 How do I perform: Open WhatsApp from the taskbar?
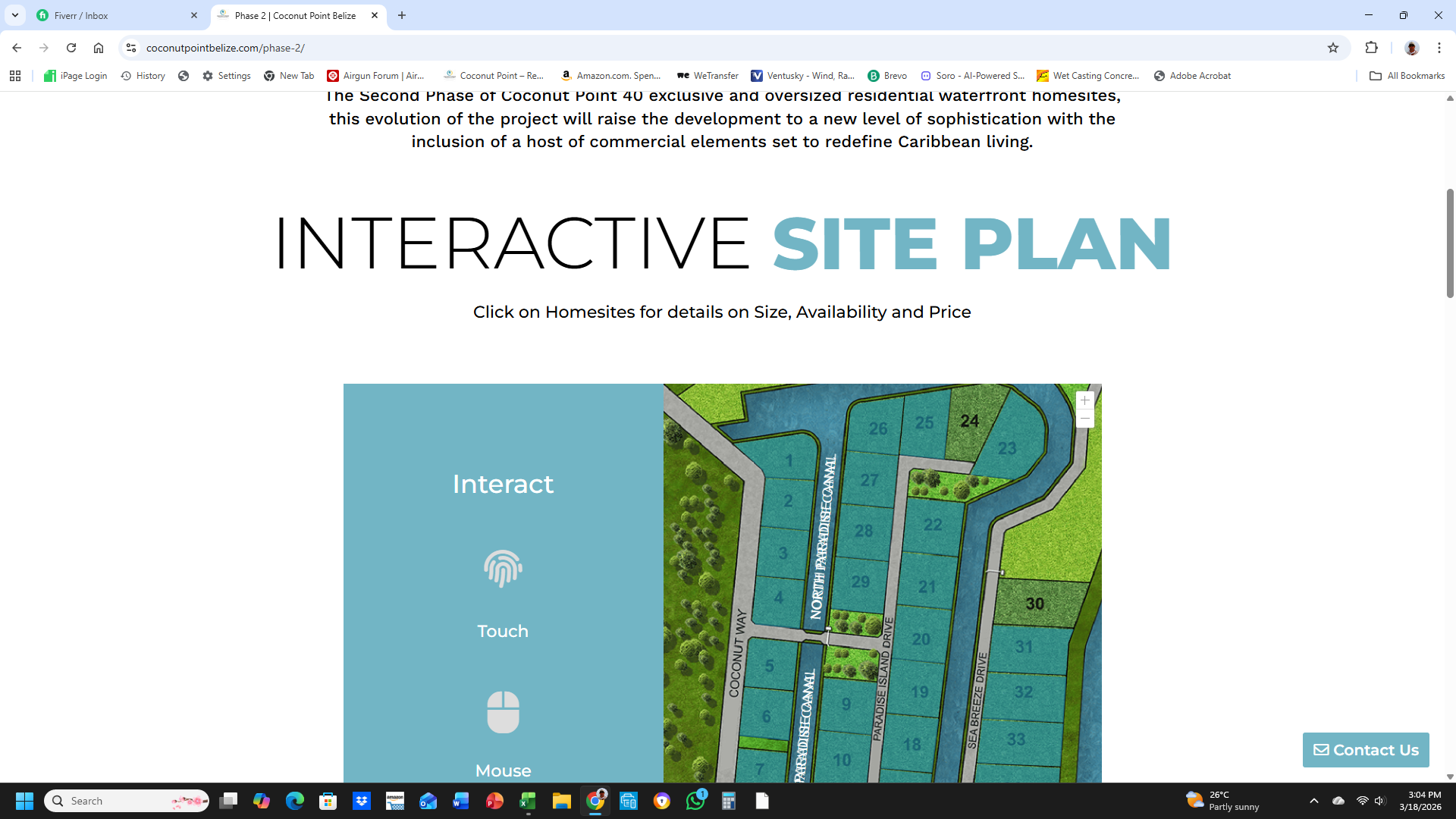pyautogui.click(x=695, y=801)
